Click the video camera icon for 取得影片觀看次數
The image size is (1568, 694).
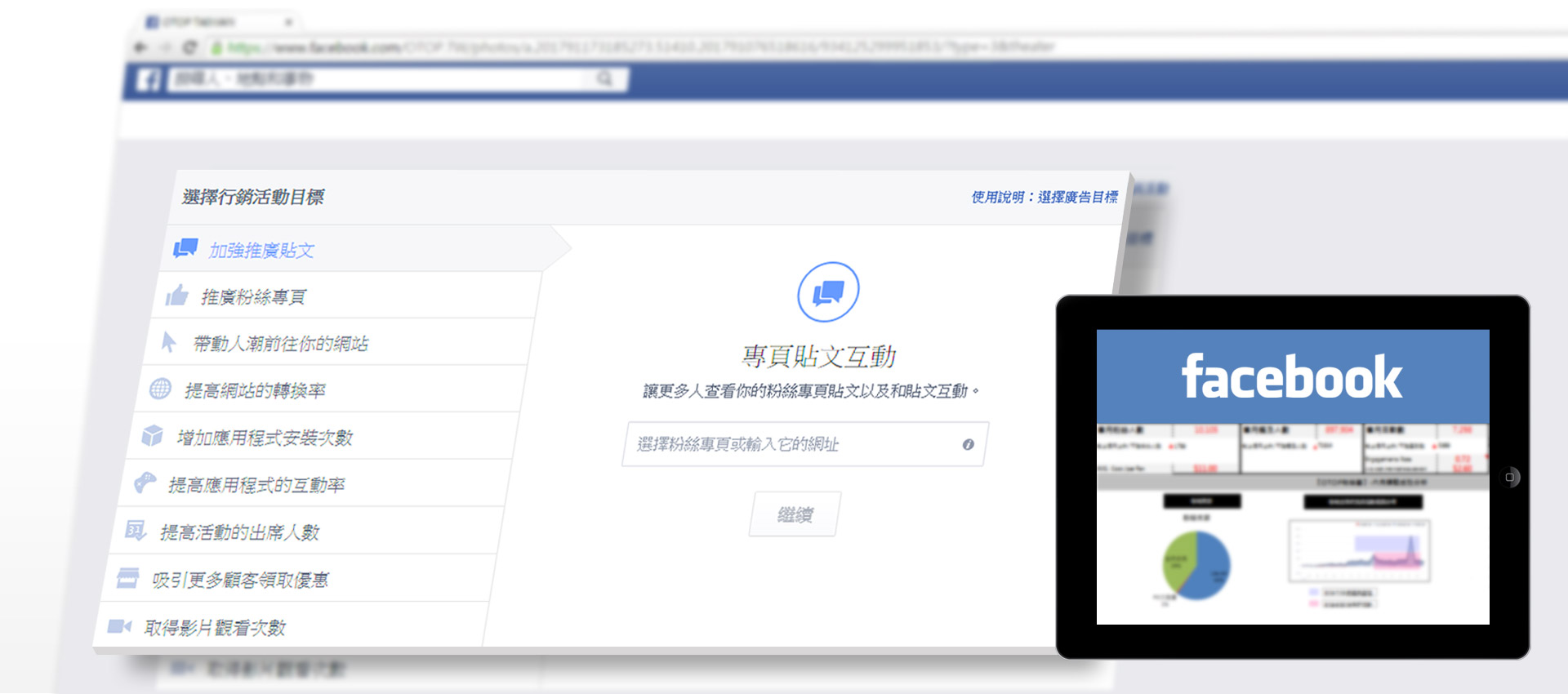click(x=119, y=626)
